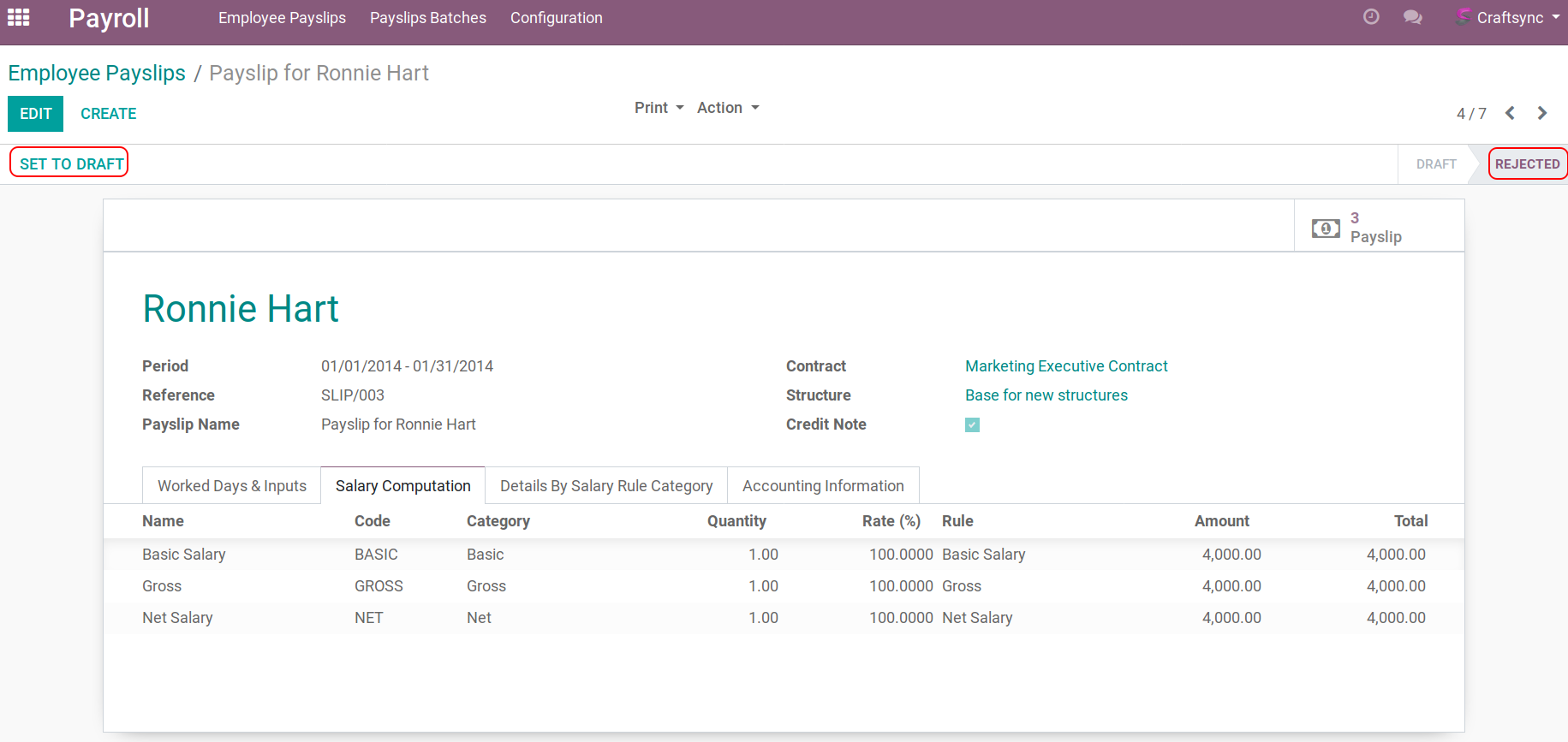Go to next payslip record arrow
This screenshot has height=742, width=1568.
1541,113
